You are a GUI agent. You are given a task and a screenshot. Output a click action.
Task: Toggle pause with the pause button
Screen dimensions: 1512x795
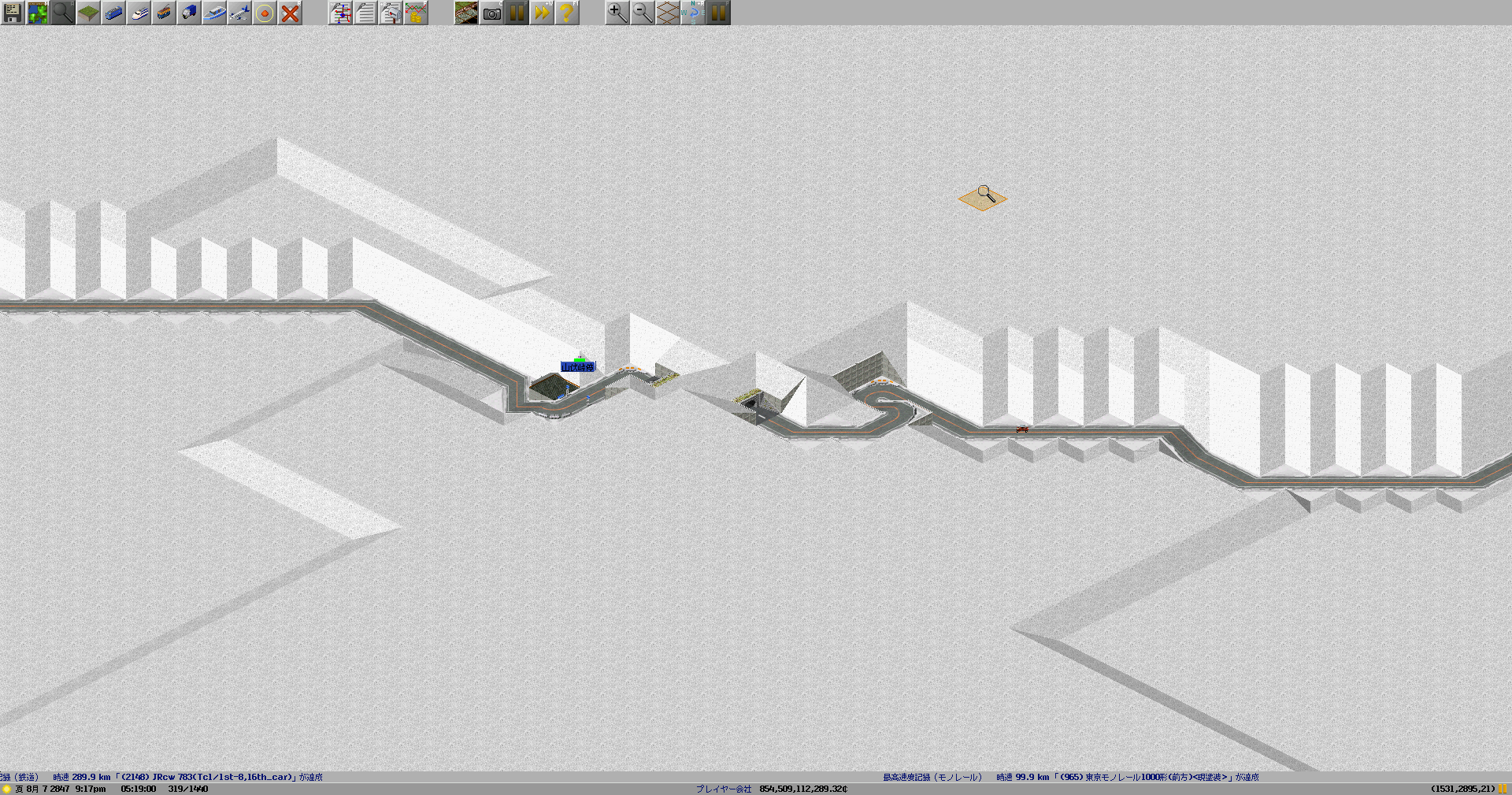517,13
